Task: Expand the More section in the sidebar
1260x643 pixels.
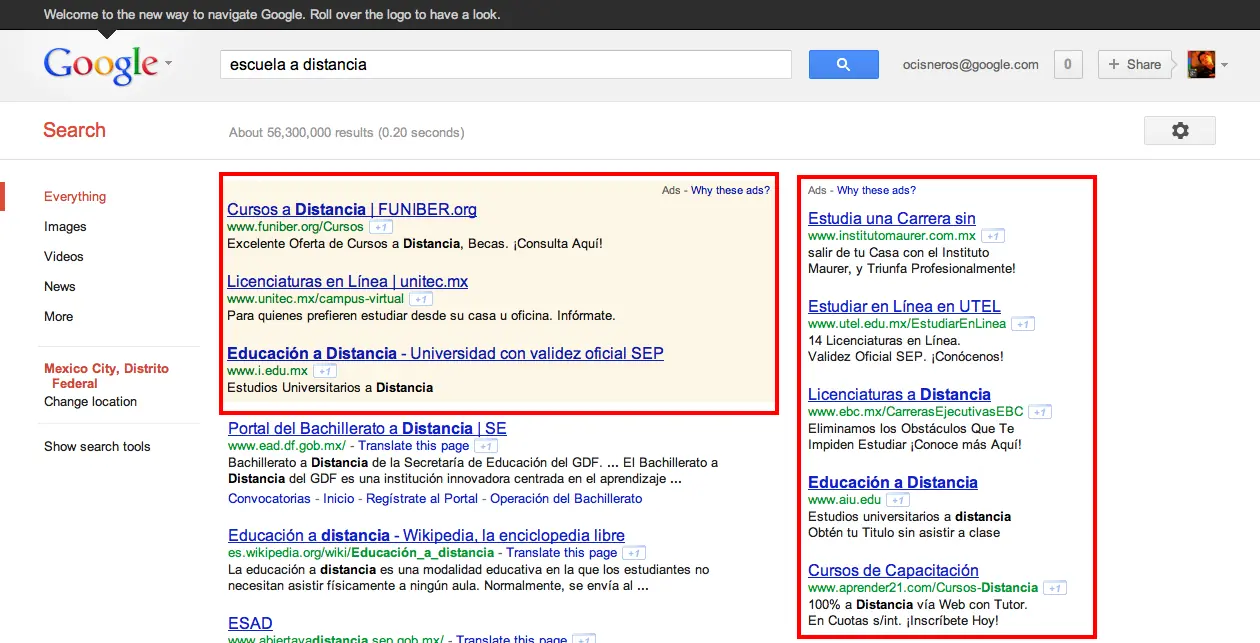Action: pyautogui.click(x=58, y=316)
